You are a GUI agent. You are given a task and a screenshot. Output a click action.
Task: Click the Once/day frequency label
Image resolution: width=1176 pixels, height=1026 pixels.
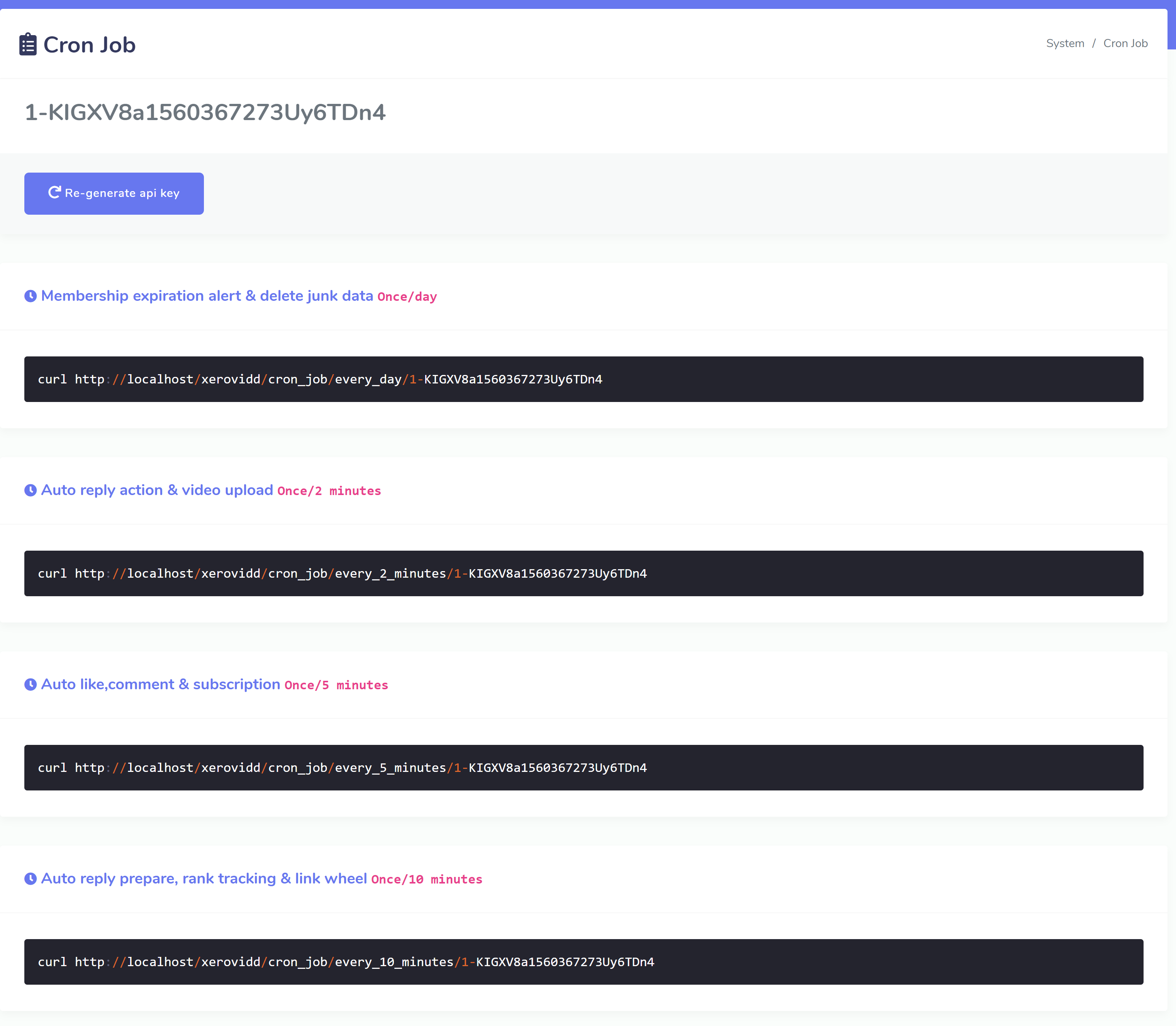point(407,297)
